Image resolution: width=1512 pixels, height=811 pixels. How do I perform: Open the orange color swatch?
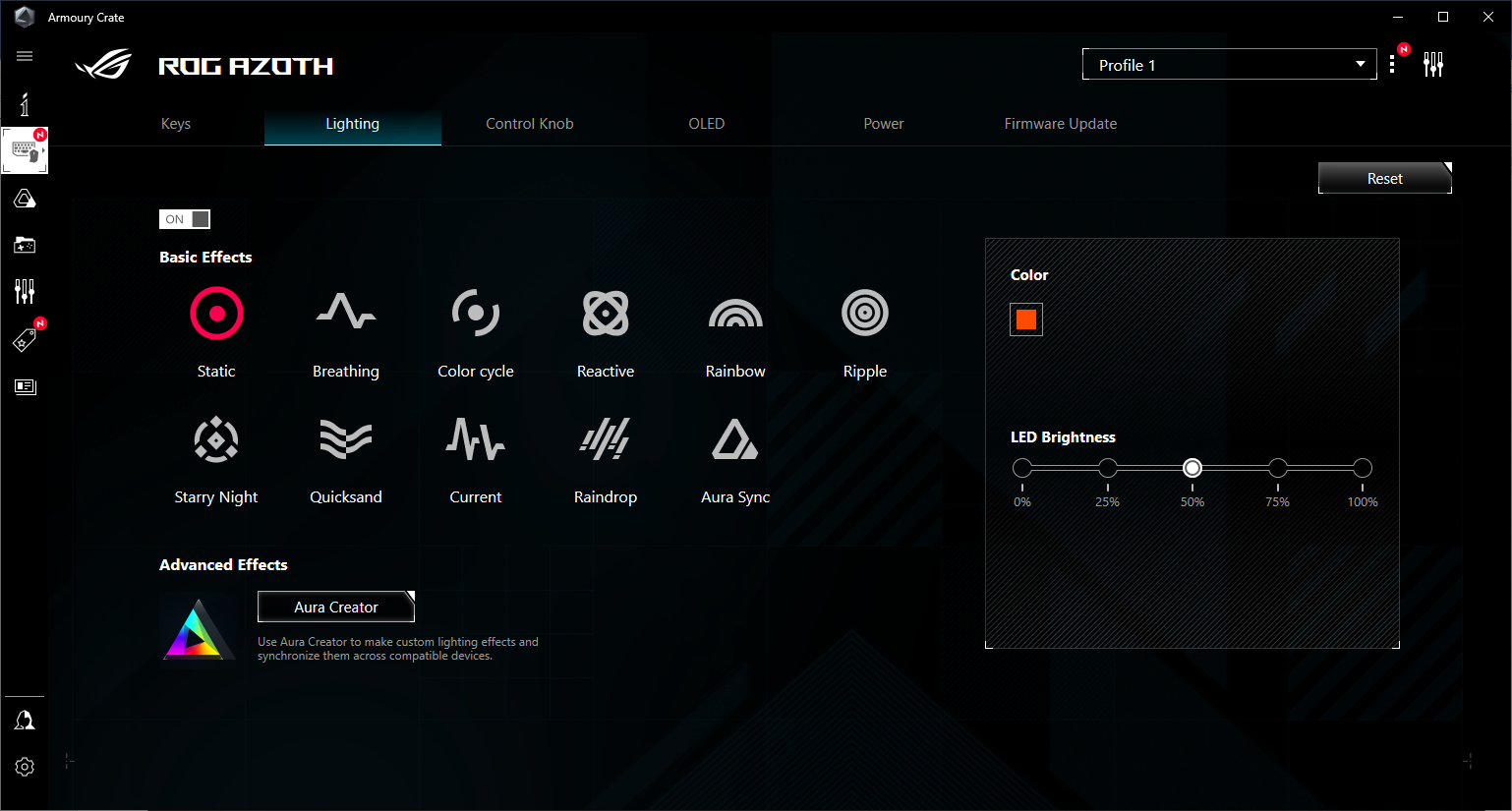pos(1026,319)
